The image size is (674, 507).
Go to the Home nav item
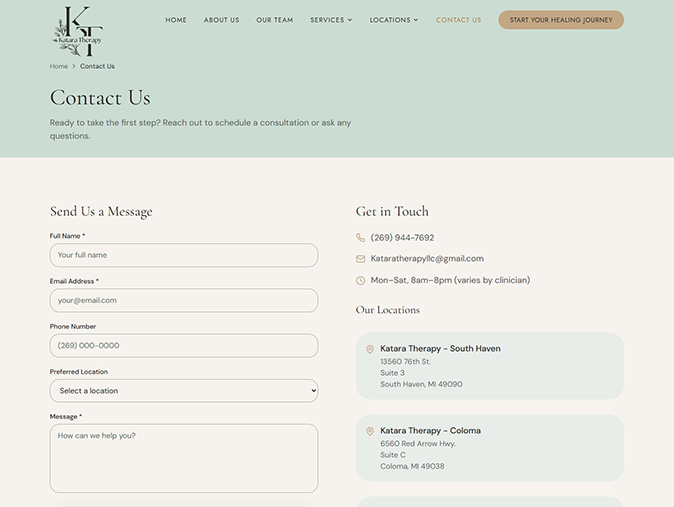point(176,20)
